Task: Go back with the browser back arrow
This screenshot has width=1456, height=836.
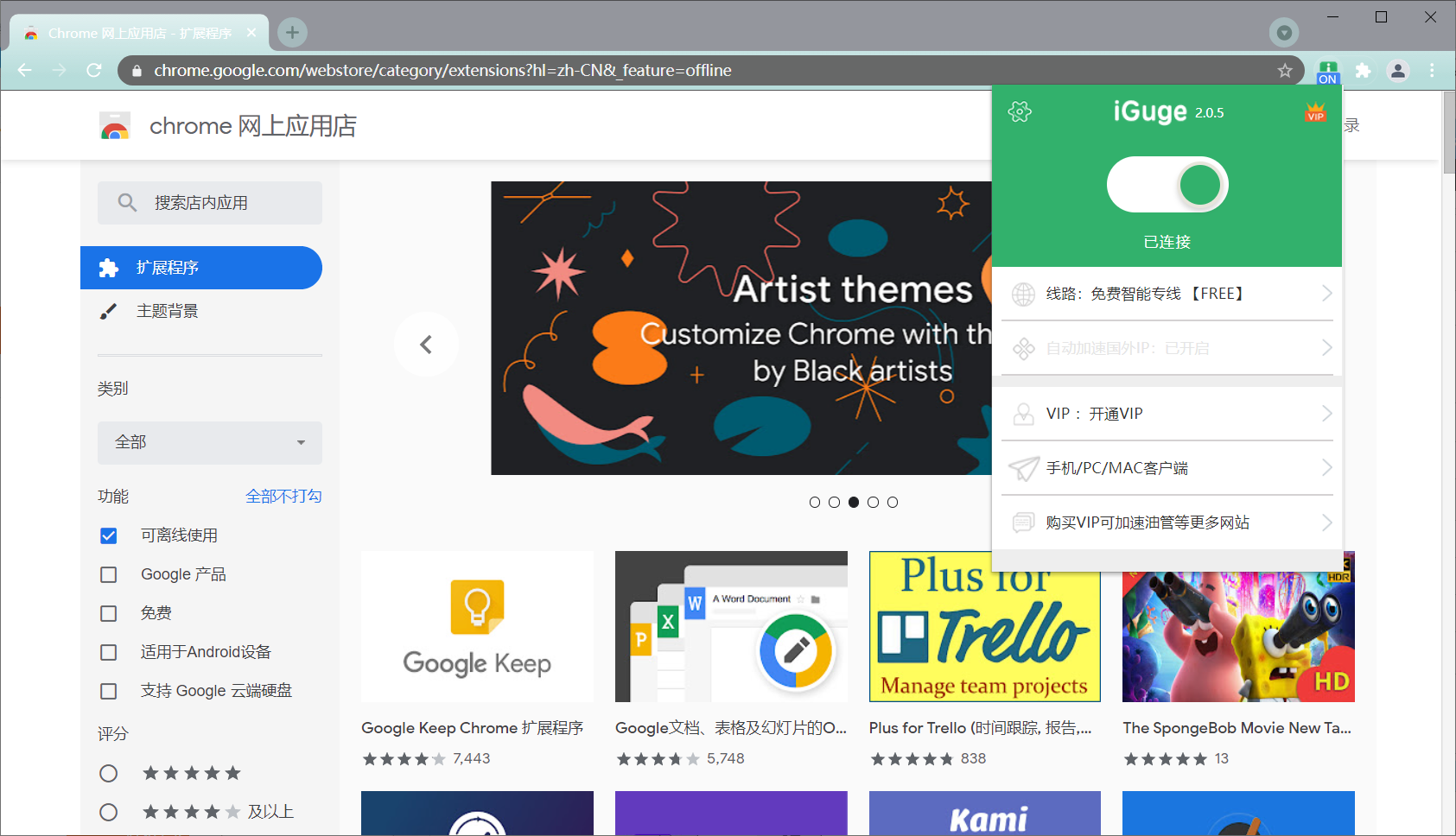Action: (x=25, y=71)
